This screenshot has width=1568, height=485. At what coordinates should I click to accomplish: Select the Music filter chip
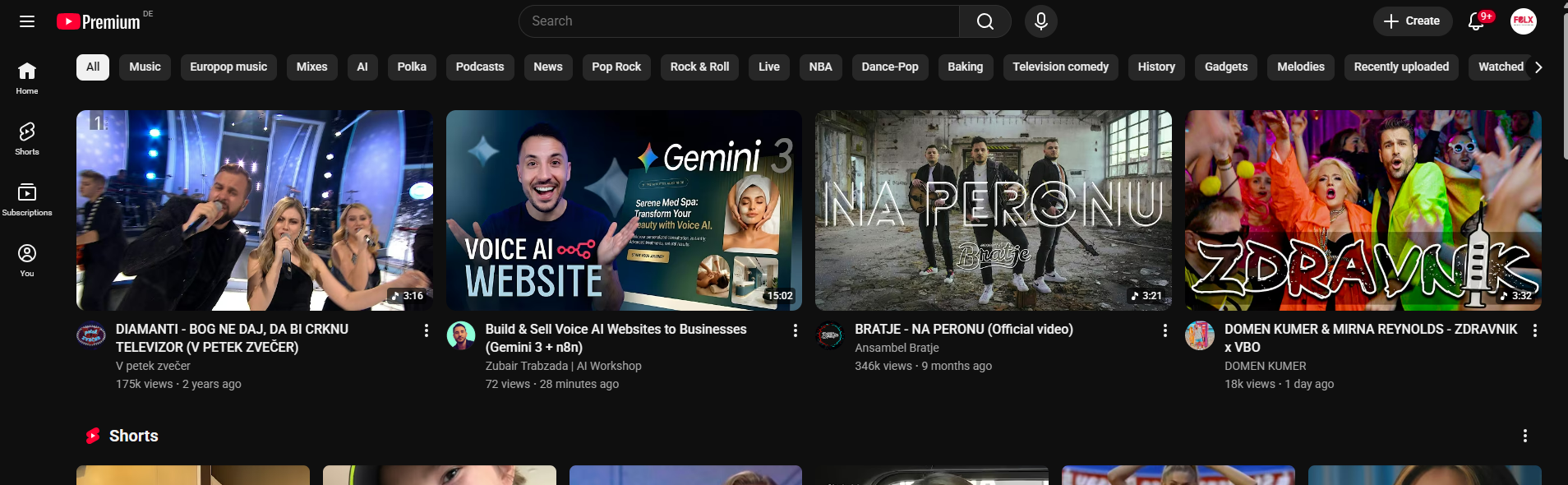[x=145, y=67]
